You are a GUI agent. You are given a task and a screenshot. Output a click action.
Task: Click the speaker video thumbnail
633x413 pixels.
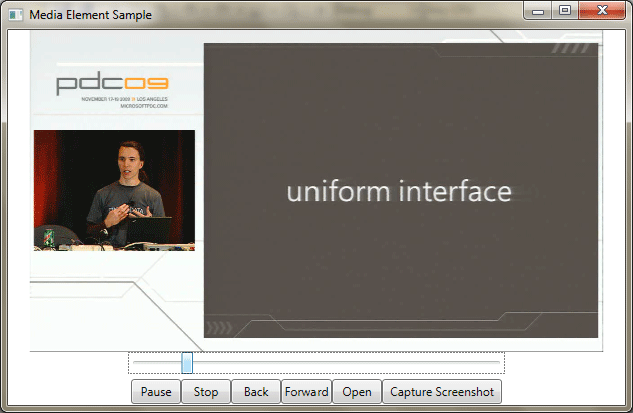point(114,191)
